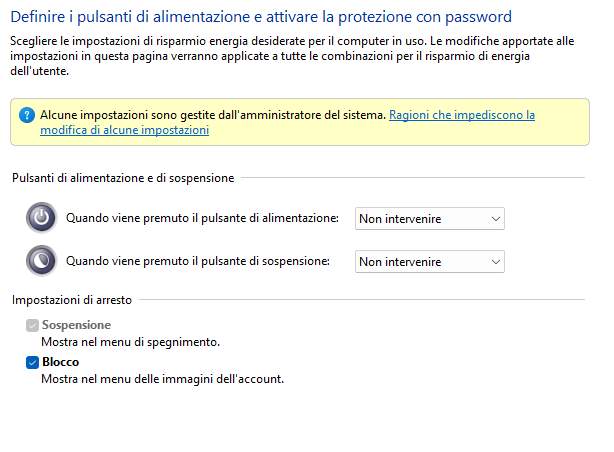This screenshot has height=452, width=614.
Task: Click chevron arrow of sleep button combo box
Action: coord(496,262)
